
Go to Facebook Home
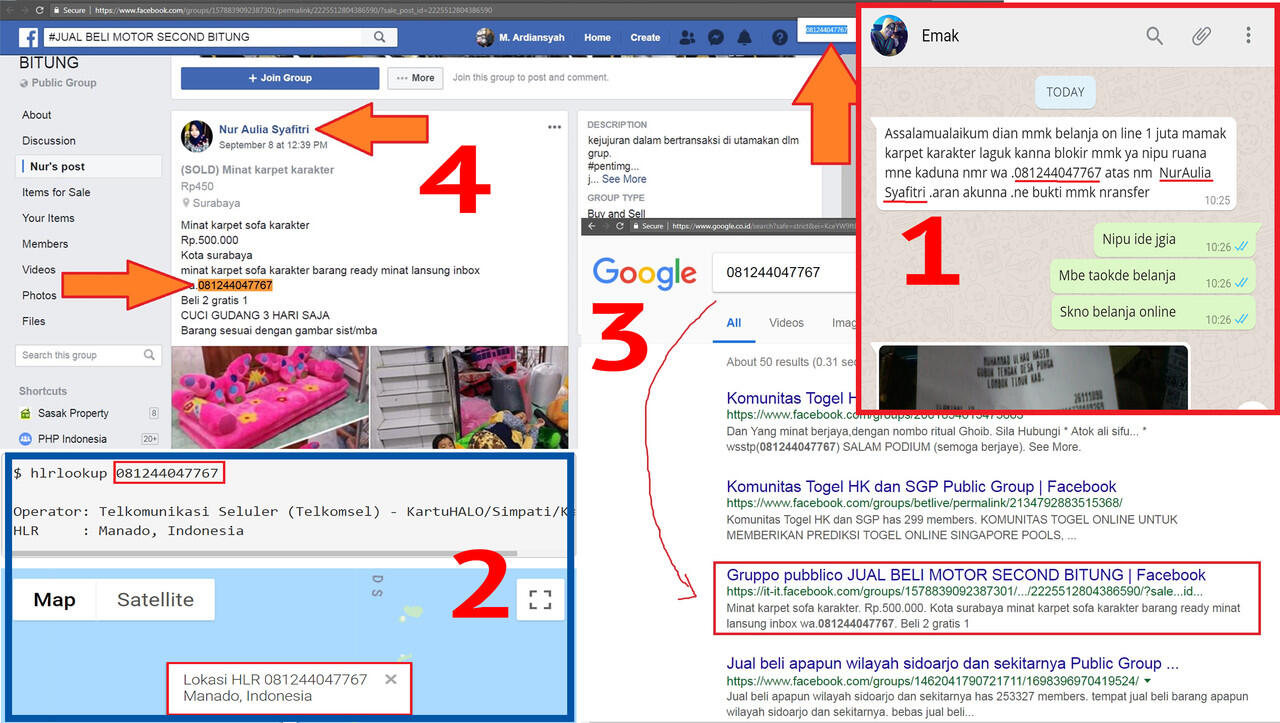point(597,38)
